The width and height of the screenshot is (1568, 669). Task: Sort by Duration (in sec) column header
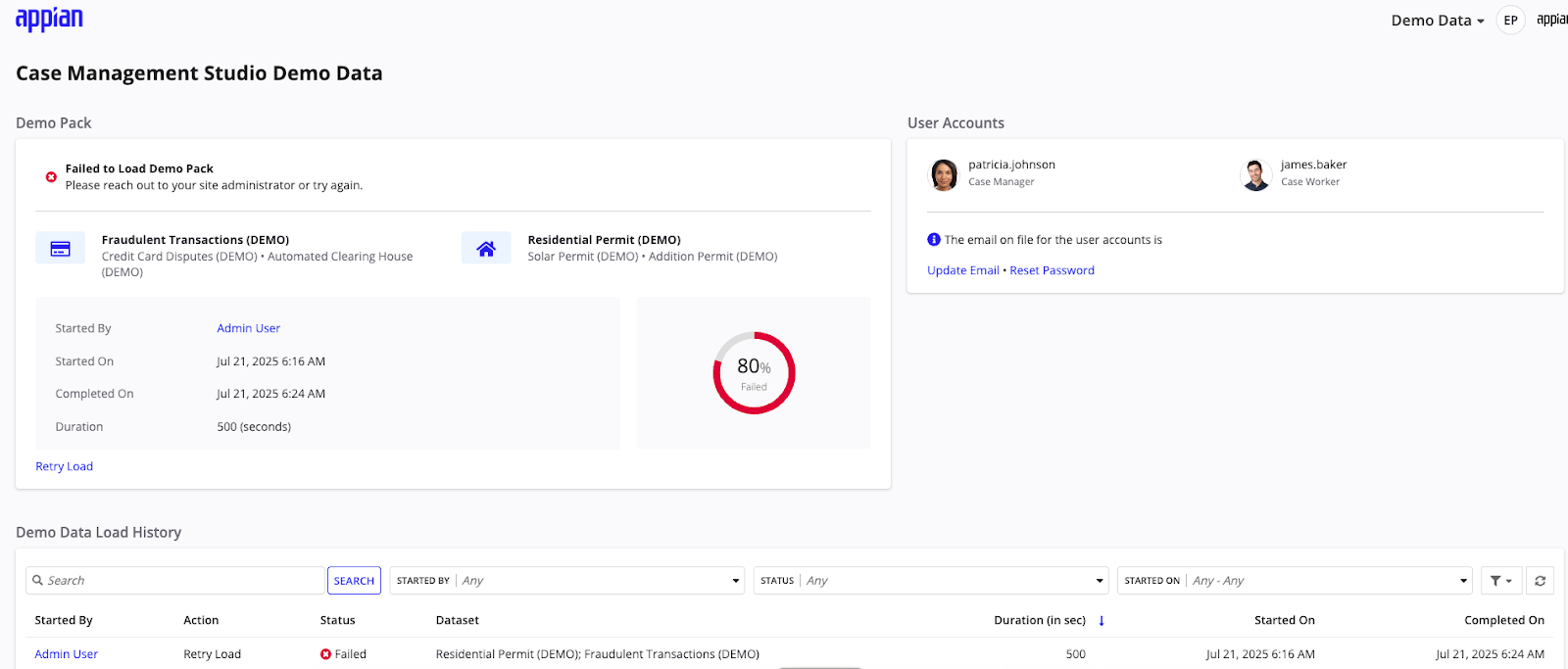coord(1040,621)
